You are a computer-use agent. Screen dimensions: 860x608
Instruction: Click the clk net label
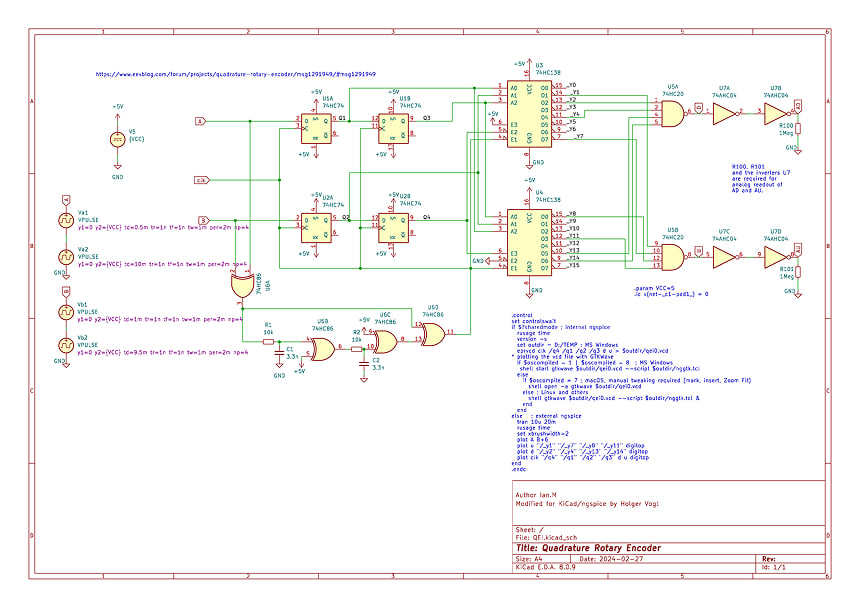click(201, 180)
